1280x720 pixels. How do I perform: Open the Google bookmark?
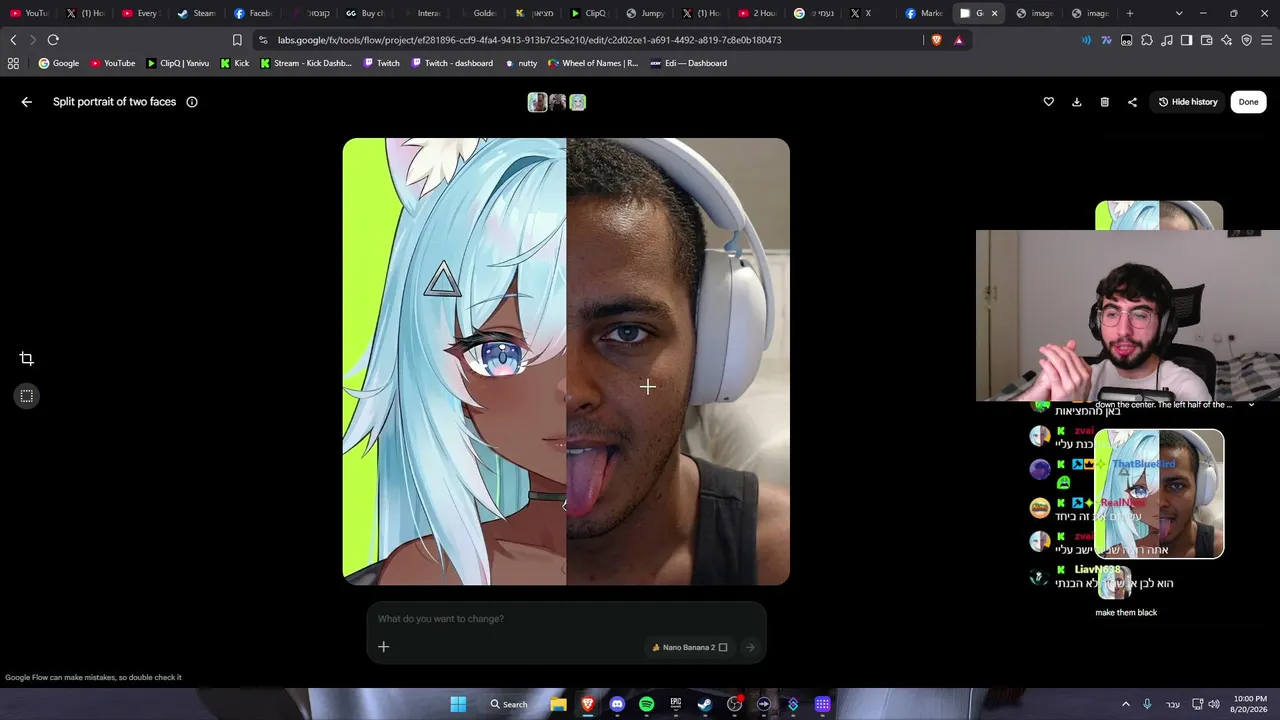[x=59, y=63]
